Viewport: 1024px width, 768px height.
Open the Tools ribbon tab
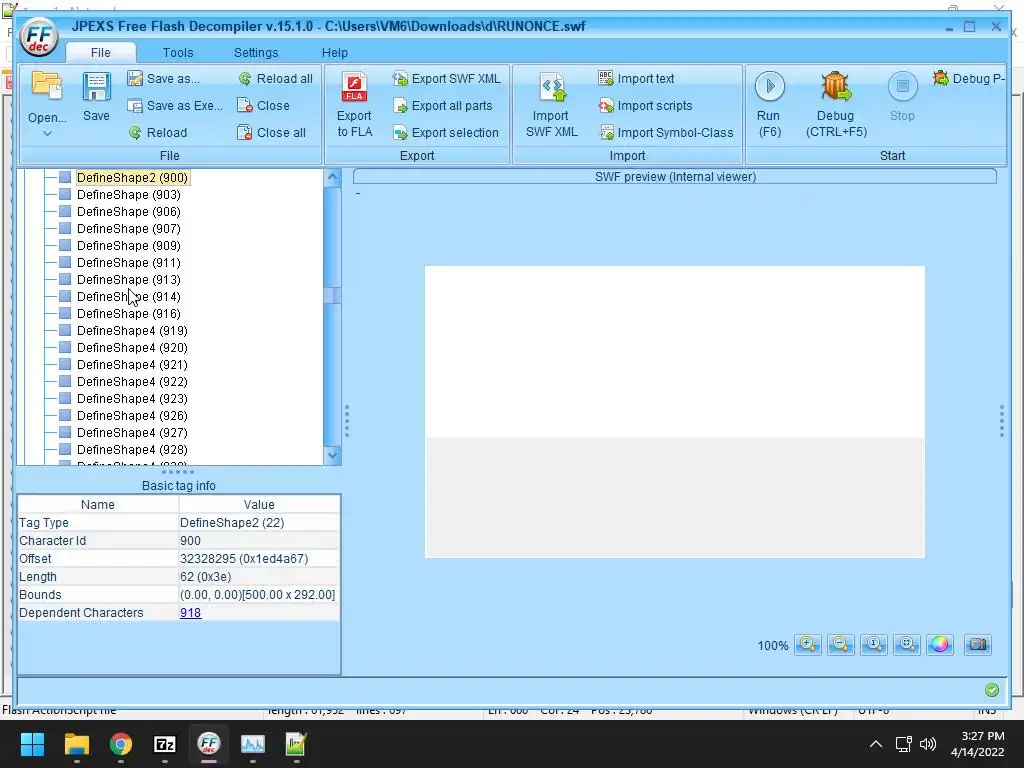178,53
